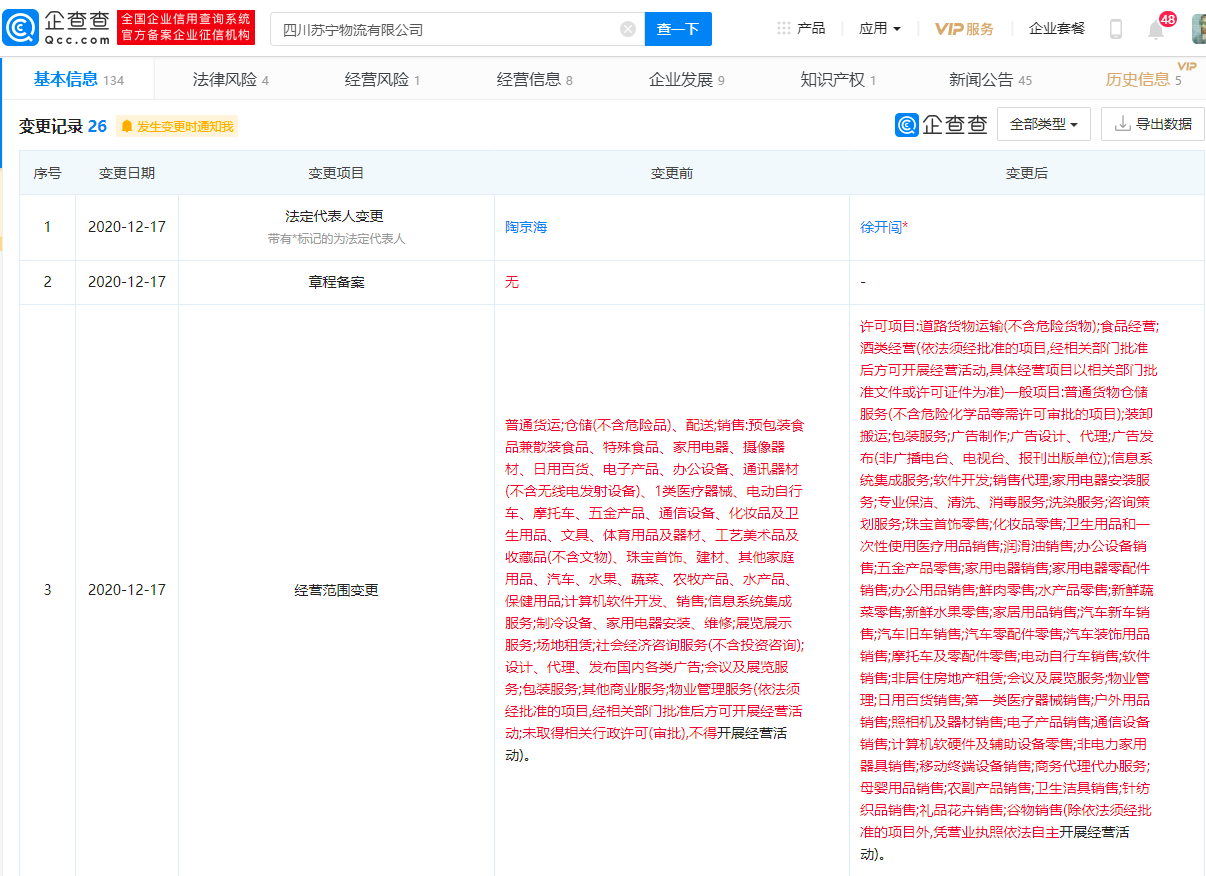Open notifications bell icon
Image resolution: width=1206 pixels, height=876 pixels.
coord(1156,30)
